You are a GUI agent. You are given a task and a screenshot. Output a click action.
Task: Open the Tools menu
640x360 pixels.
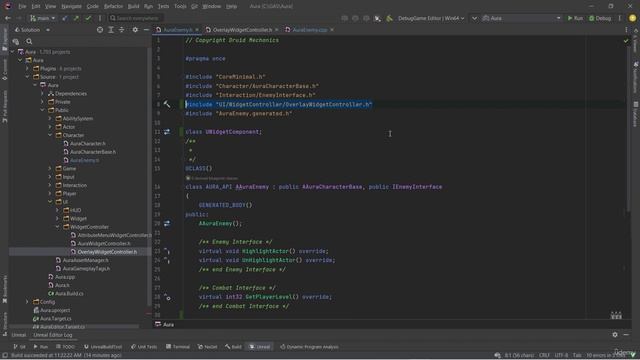[180, 7]
